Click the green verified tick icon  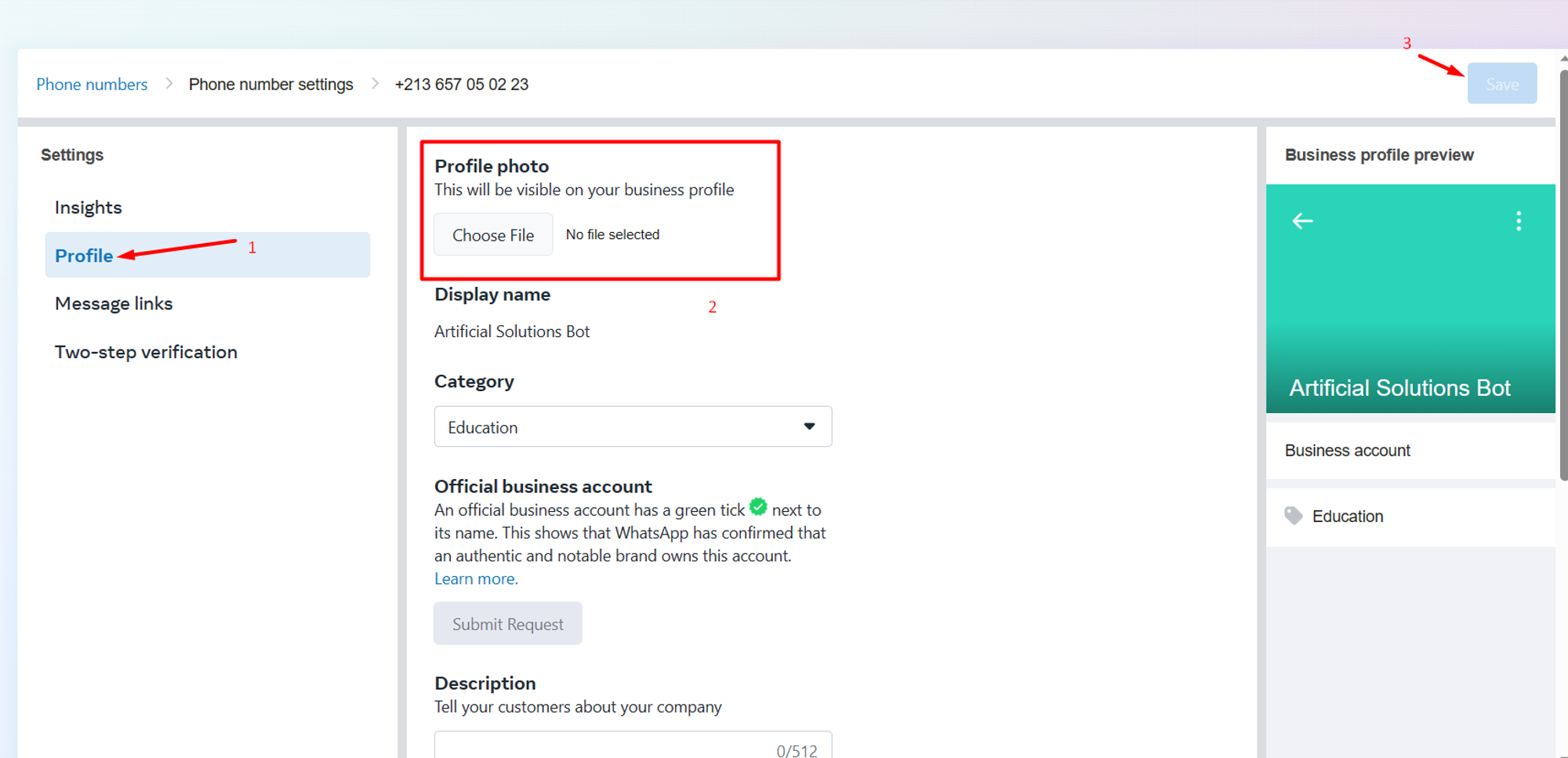(x=758, y=506)
